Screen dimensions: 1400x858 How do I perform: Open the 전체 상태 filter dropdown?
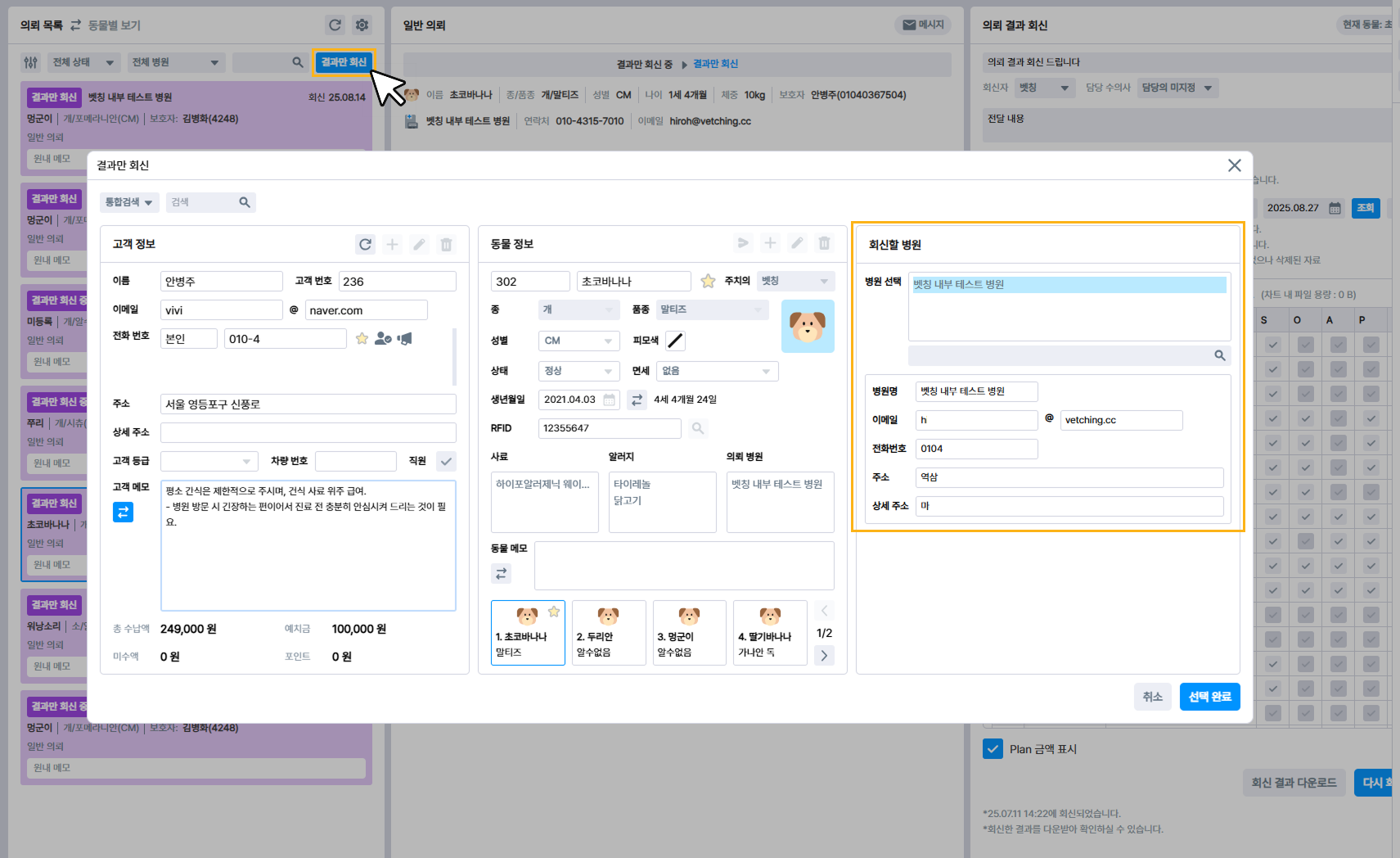point(83,62)
